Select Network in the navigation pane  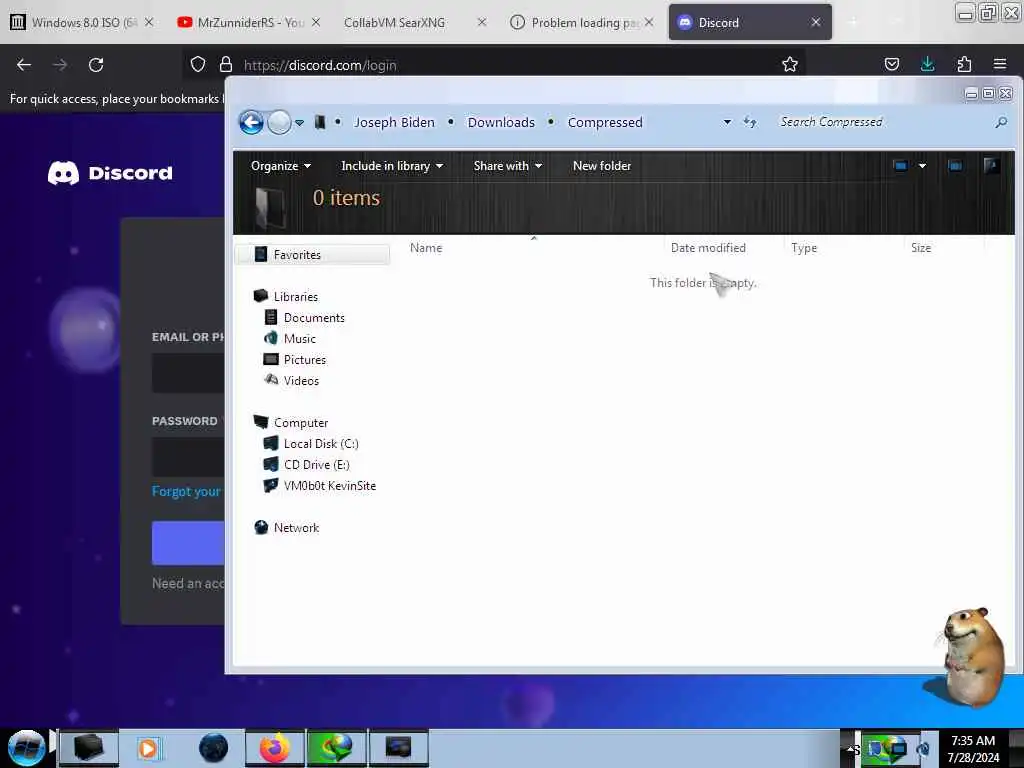[x=296, y=528]
